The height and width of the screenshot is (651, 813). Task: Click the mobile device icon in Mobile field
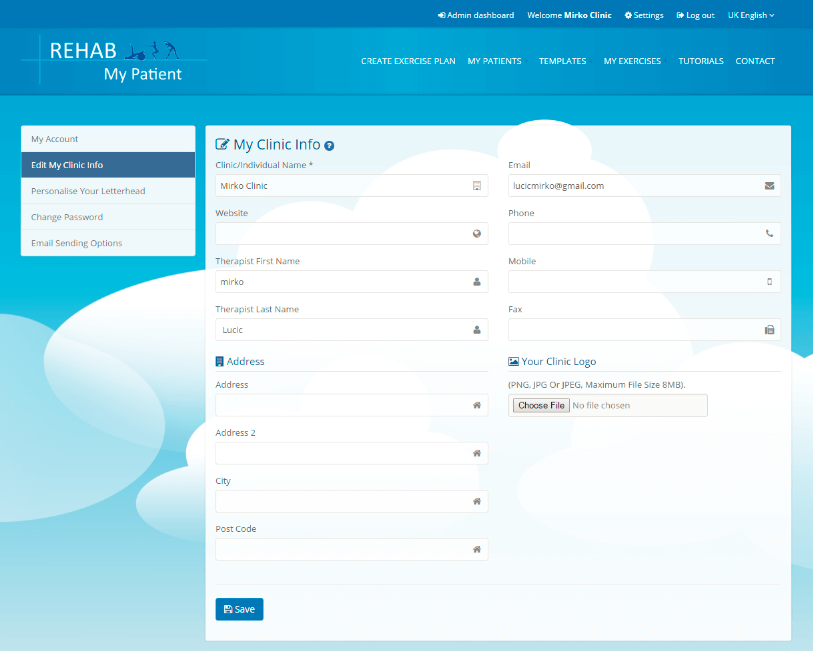769,282
